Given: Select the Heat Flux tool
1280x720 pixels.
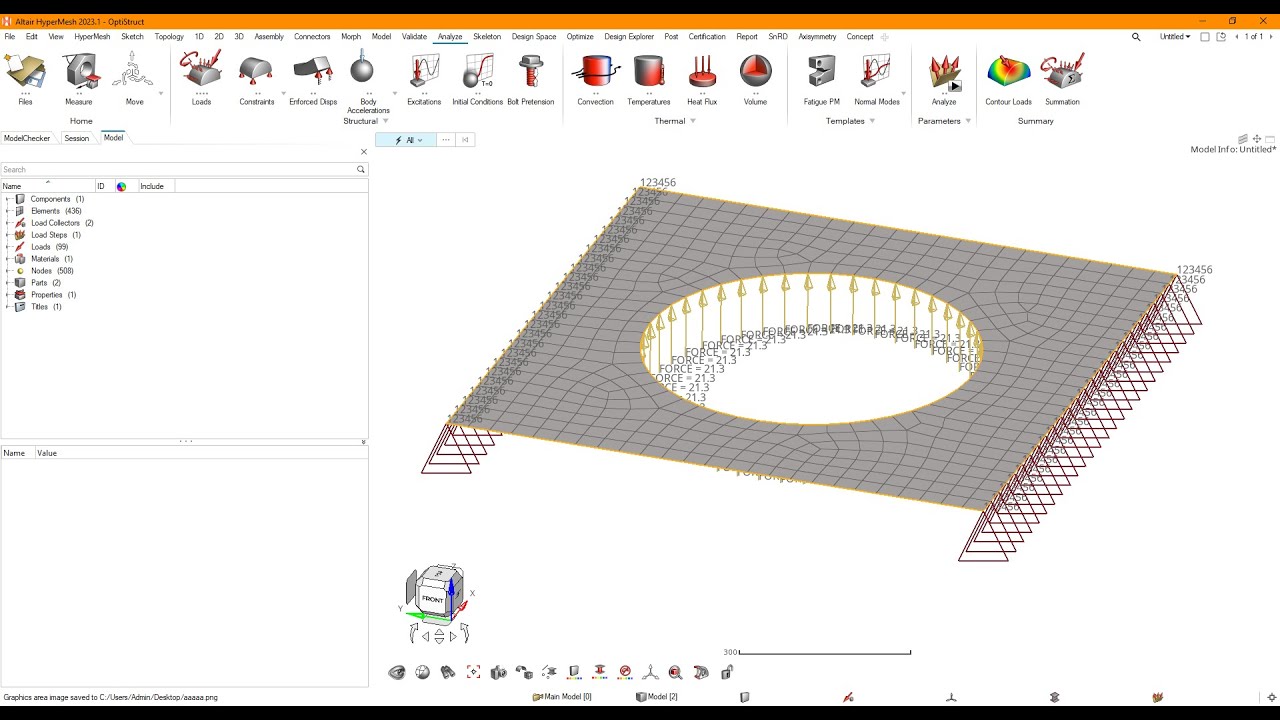Looking at the screenshot, I should pos(702,79).
